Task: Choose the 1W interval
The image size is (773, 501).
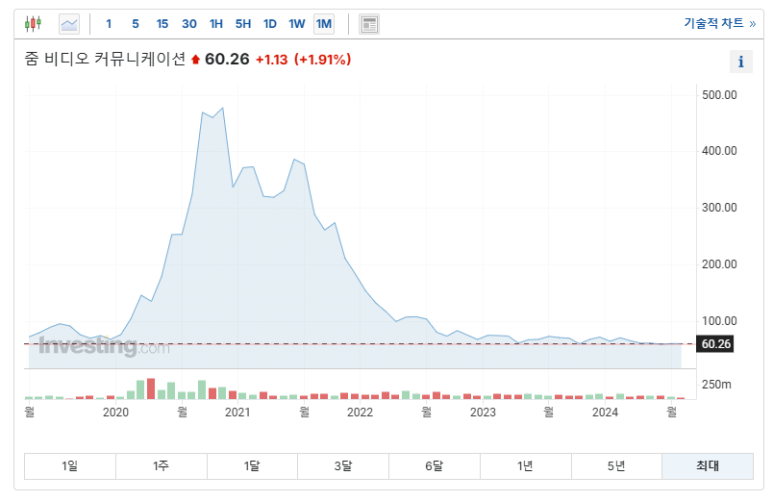Action: pyautogui.click(x=297, y=24)
